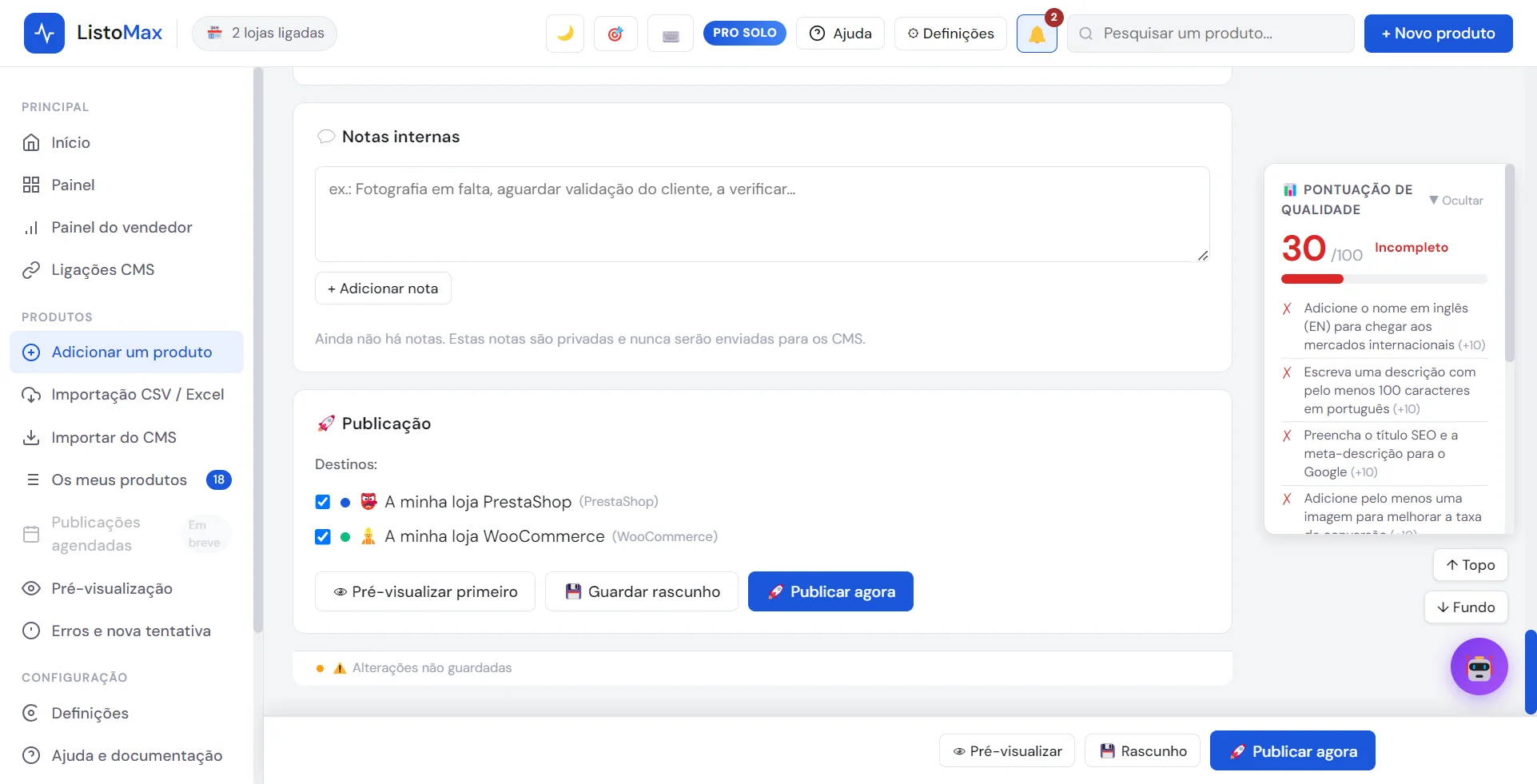Select Adicionar um produto menu item
This screenshot has width=1537, height=784.
click(126, 352)
